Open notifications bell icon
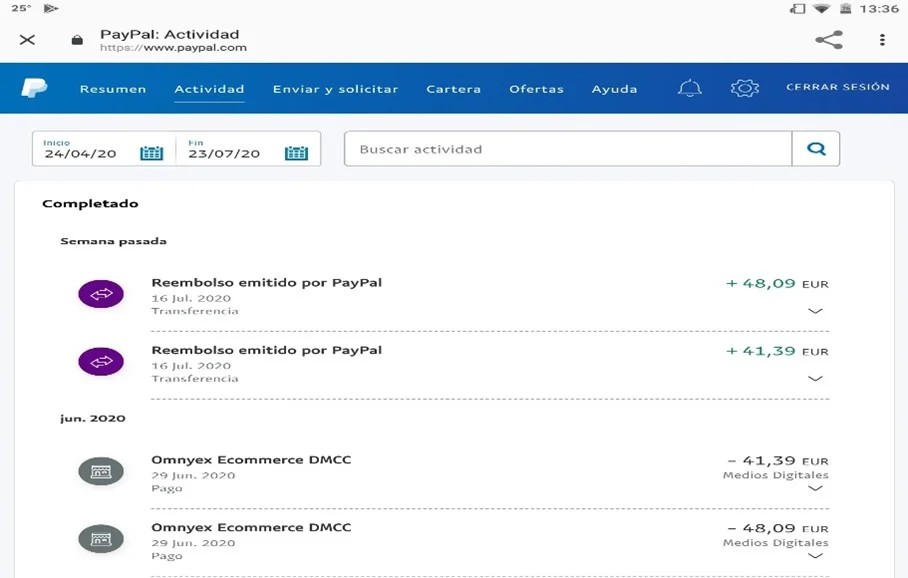 [x=689, y=88]
